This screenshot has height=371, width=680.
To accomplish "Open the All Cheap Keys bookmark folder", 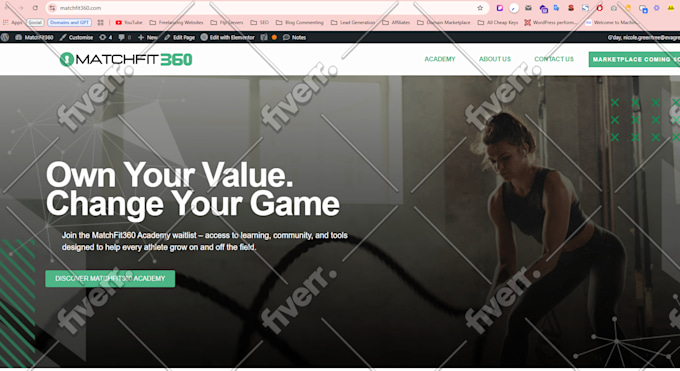I will tap(498, 22).
